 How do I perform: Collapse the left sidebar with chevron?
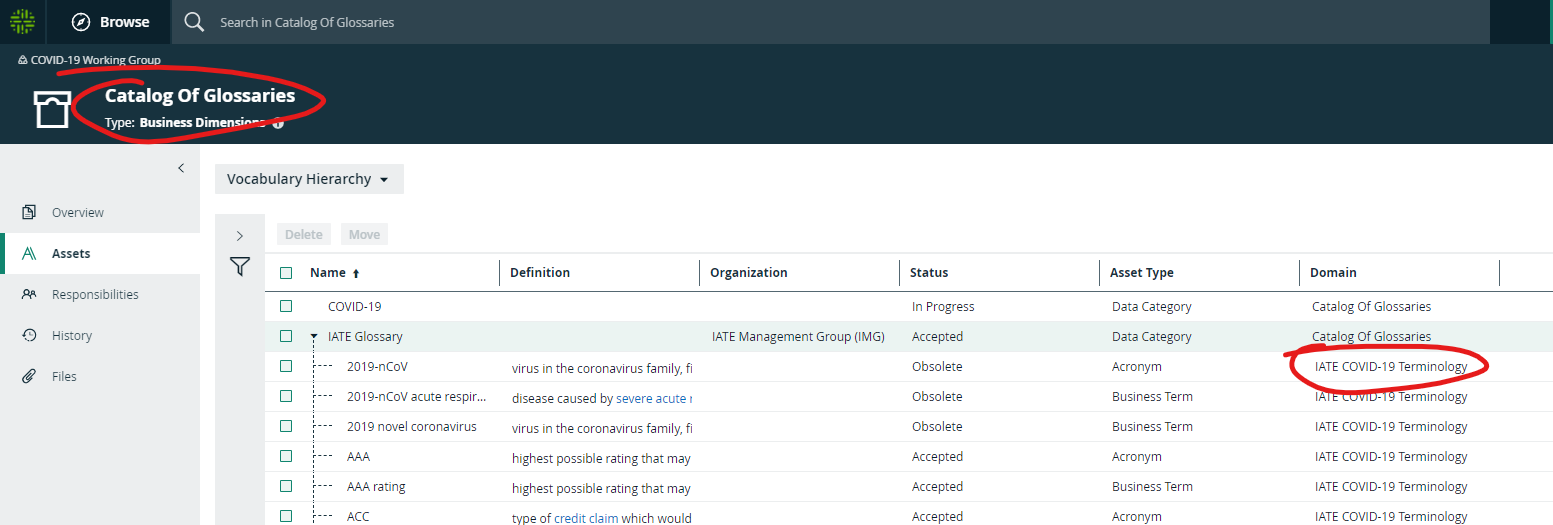[181, 168]
